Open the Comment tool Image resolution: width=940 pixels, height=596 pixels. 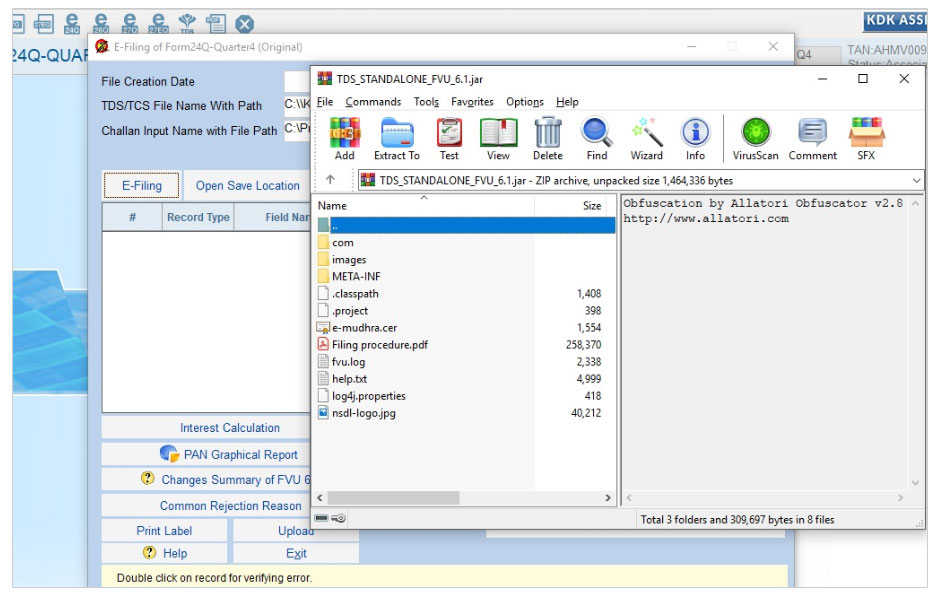[x=812, y=139]
